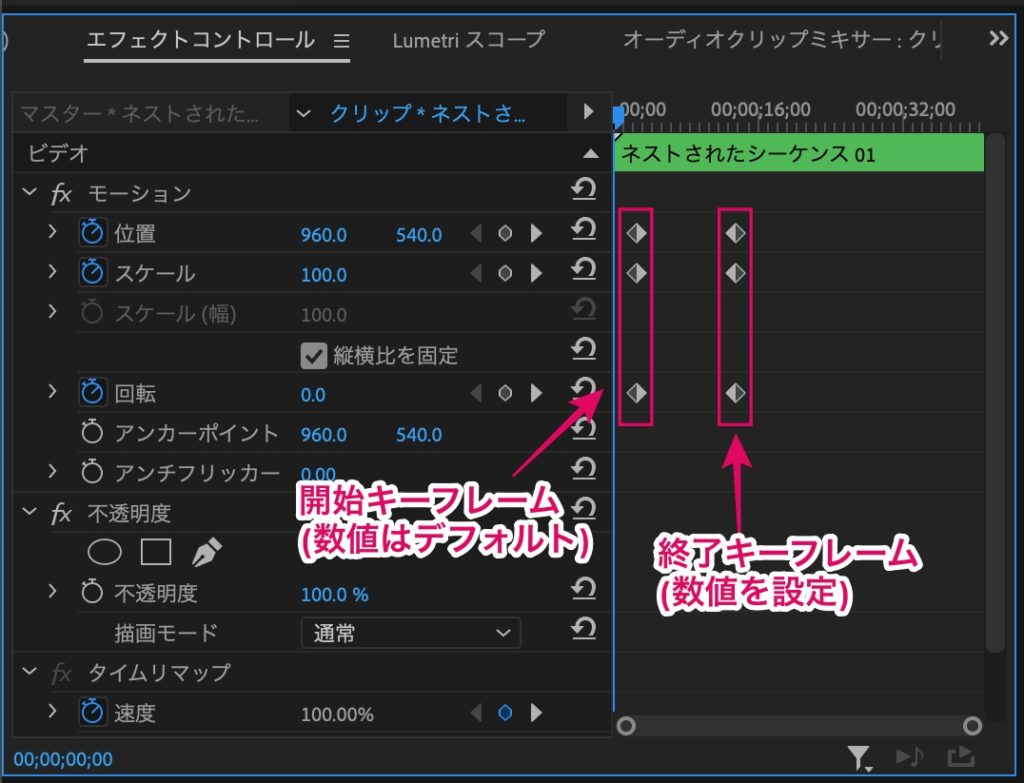Toggle animation stopwatch for アンカーポイント
This screenshot has height=783, width=1024.
pos(92,432)
